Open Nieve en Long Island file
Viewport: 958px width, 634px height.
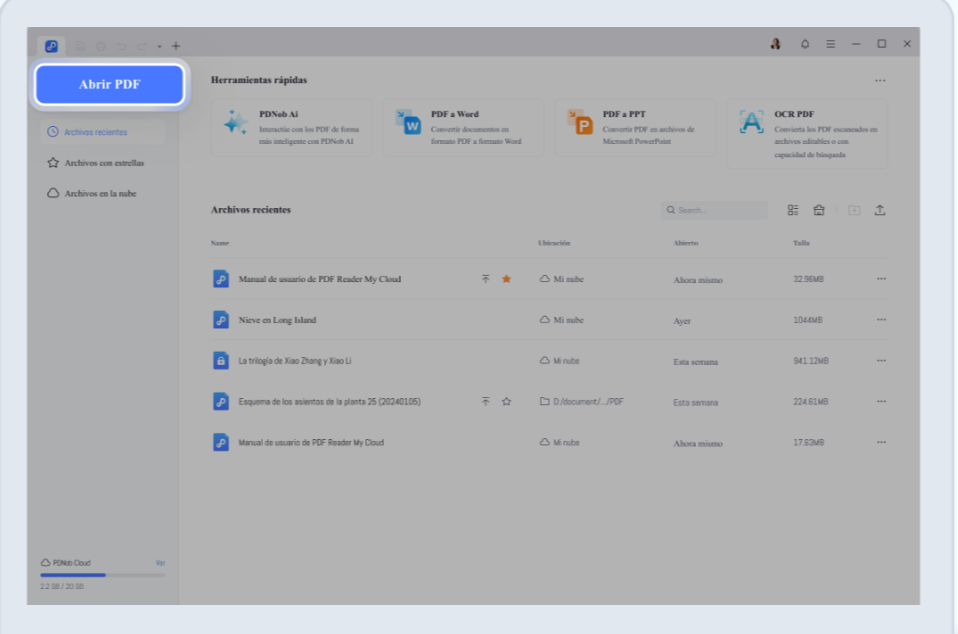point(277,320)
